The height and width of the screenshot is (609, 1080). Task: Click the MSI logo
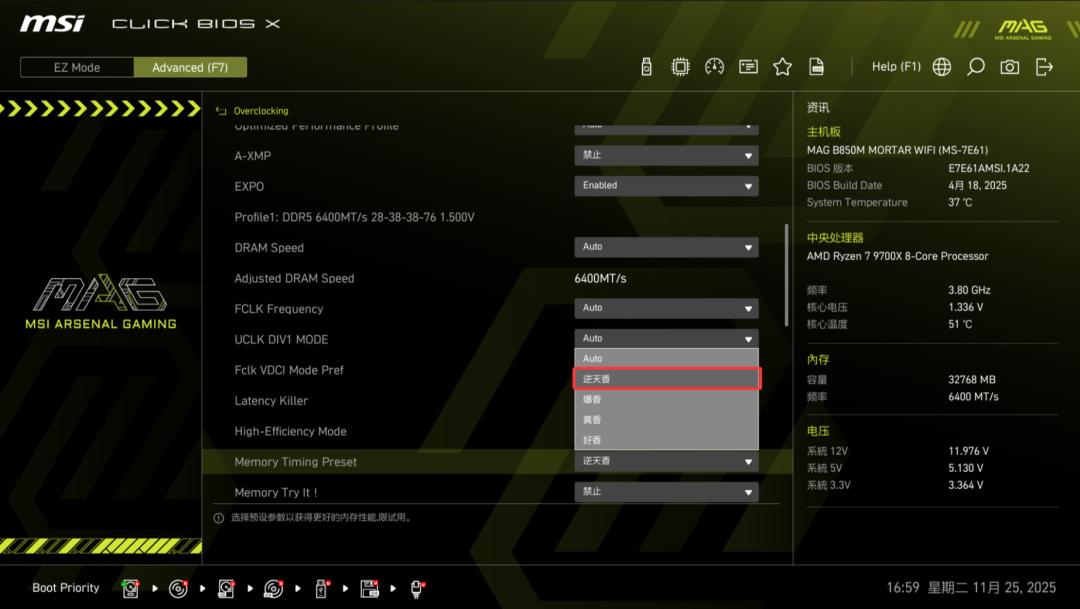point(52,23)
